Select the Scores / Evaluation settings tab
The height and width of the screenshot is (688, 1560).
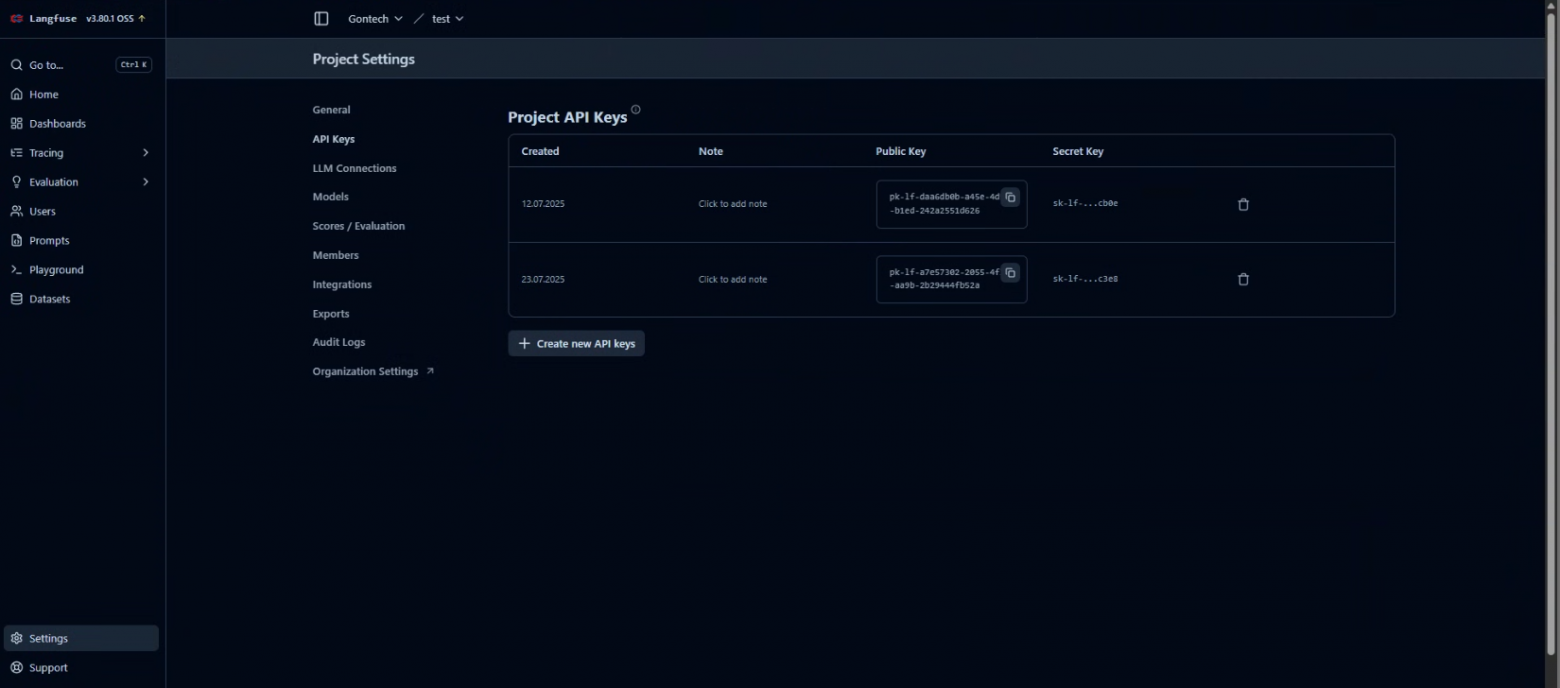[x=358, y=226]
